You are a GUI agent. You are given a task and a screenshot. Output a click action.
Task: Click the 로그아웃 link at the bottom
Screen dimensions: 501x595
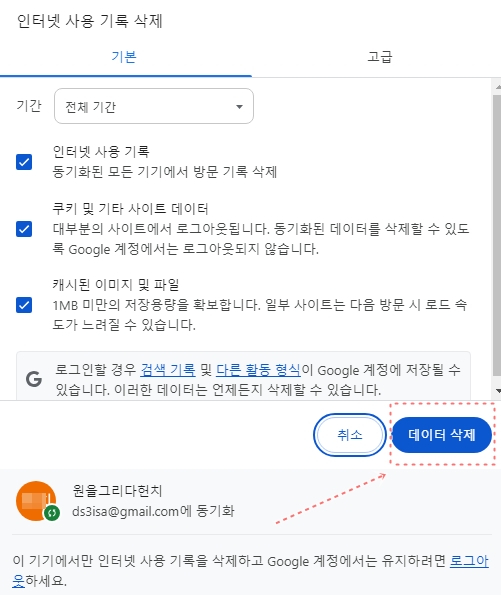(469, 561)
